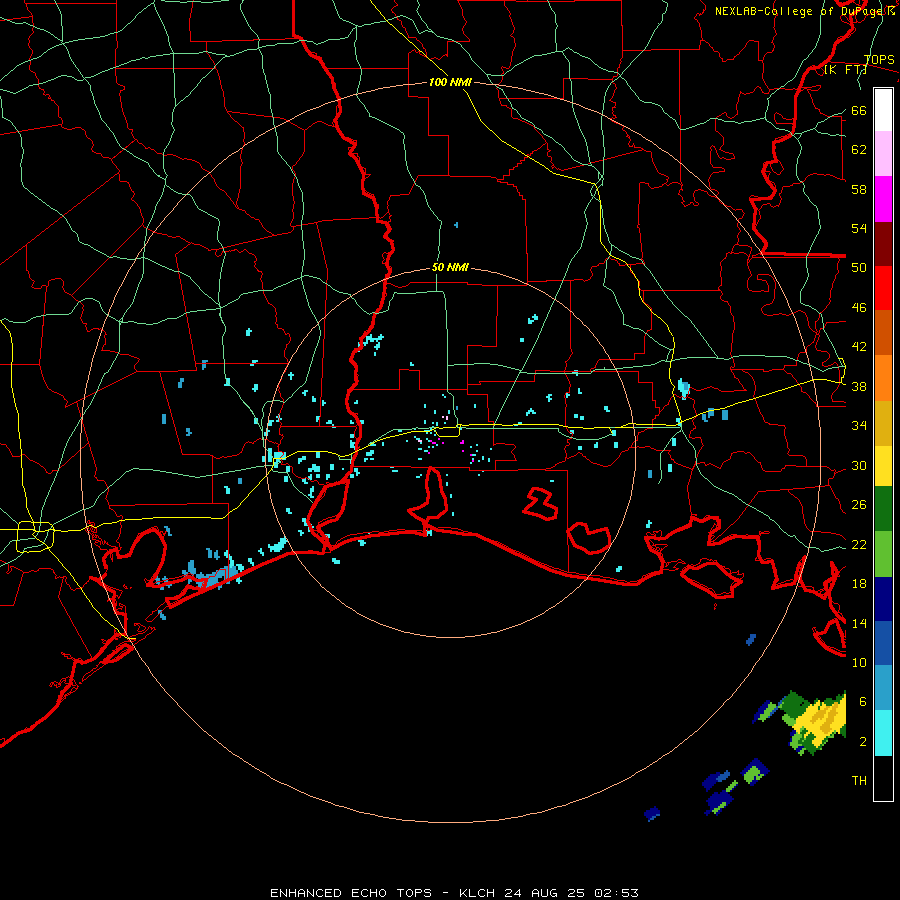The height and width of the screenshot is (900, 900).
Task: Click the yellow highway loop around the city
Action: pos(35,537)
